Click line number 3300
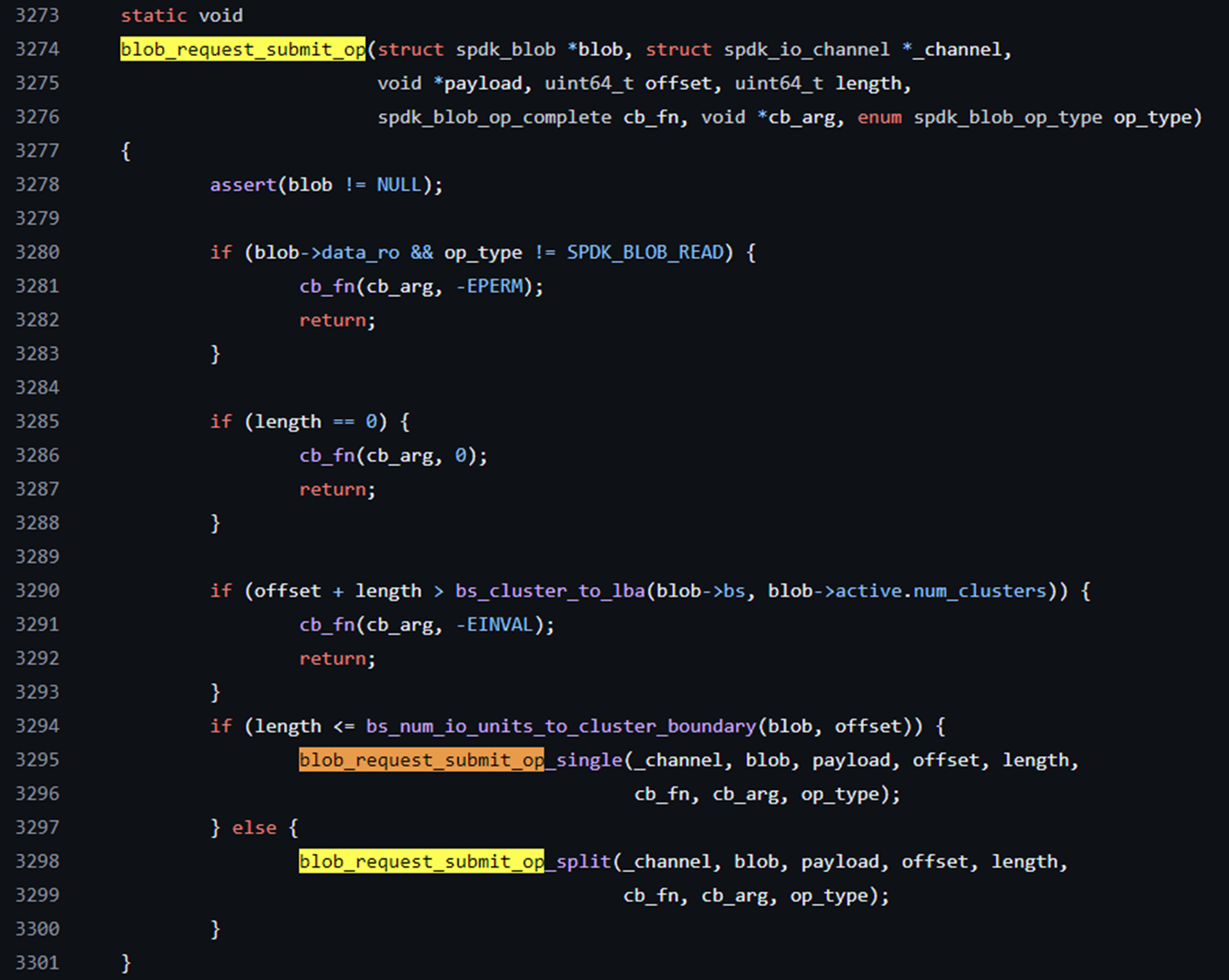This screenshot has height=980, width=1229. tap(37, 929)
